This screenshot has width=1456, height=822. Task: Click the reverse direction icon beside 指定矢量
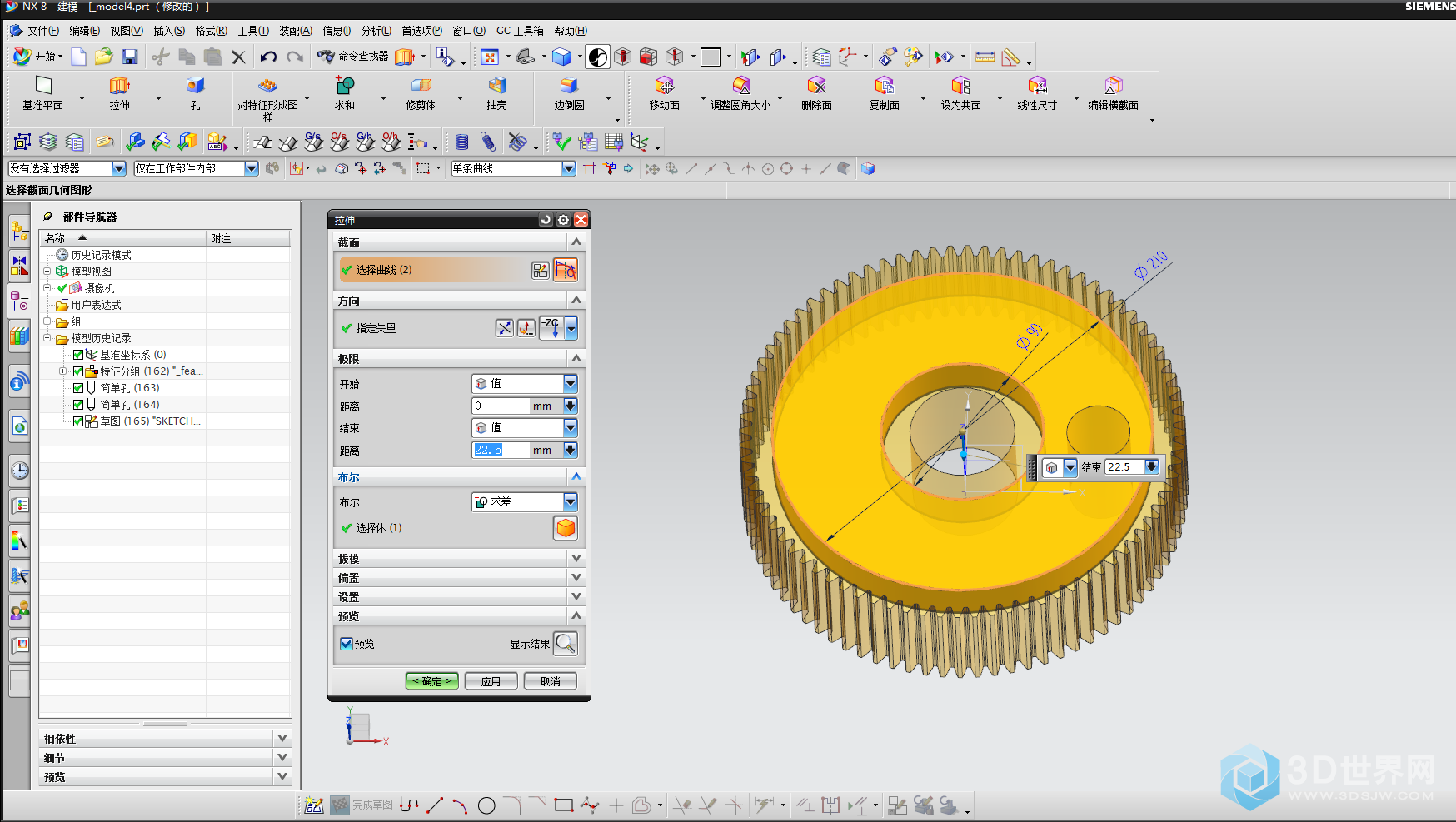(505, 328)
